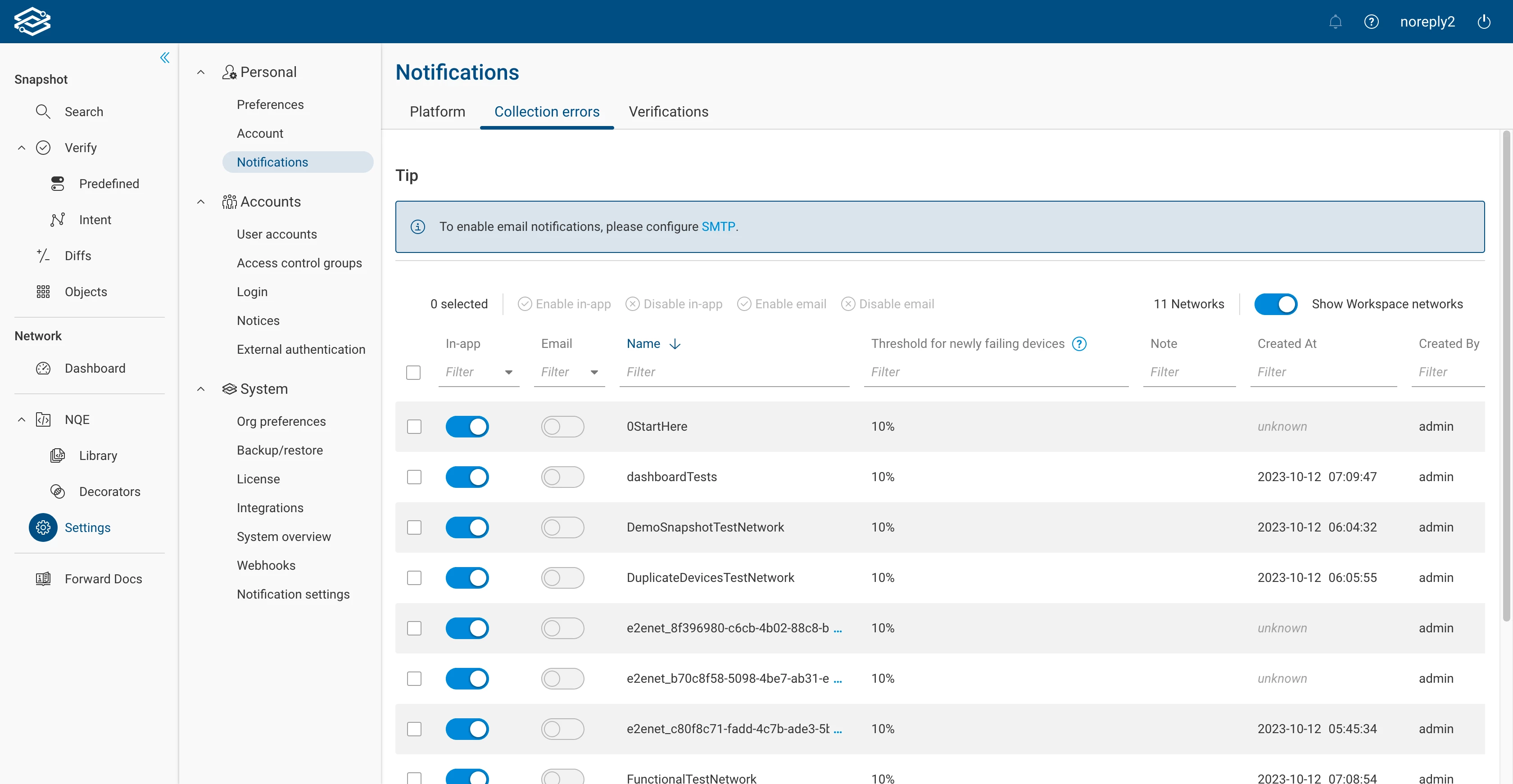Check the DemoSnapshotTestNetwork row checkbox
Screen dimensions: 1513x784
pos(414,527)
